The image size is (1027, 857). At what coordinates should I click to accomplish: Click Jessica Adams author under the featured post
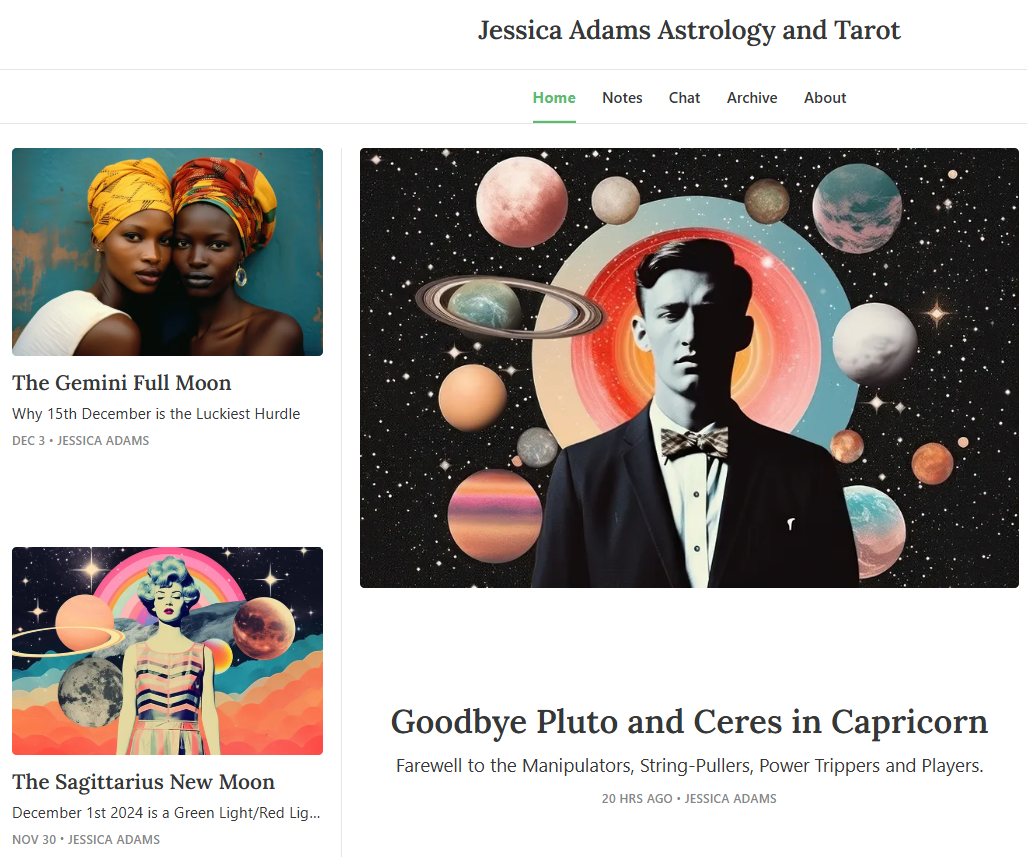pyautogui.click(x=730, y=799)
